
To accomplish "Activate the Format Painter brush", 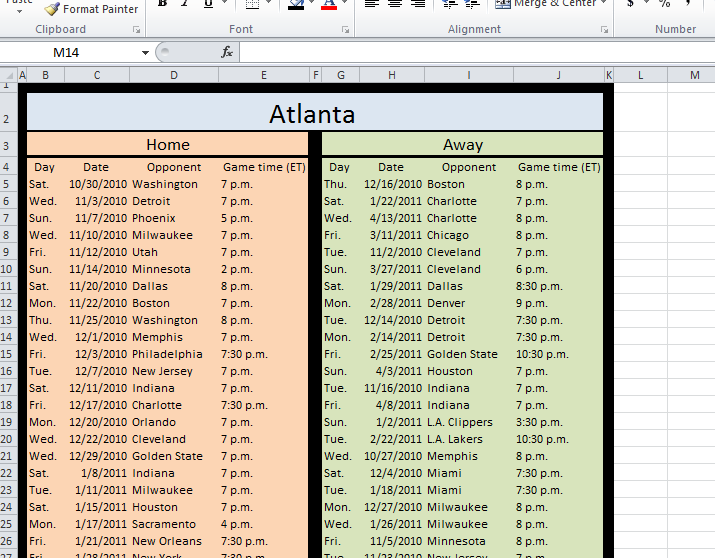I will (91, 9).
